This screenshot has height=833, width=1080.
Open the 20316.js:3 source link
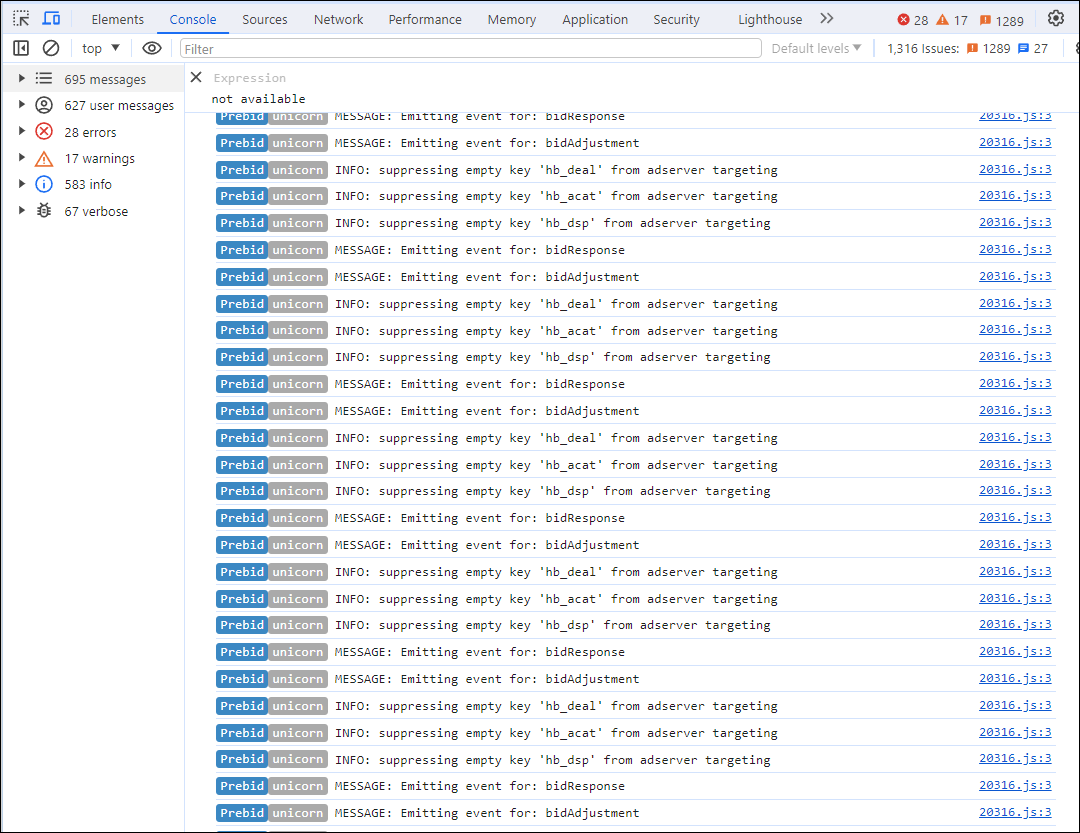[1015, 115]
